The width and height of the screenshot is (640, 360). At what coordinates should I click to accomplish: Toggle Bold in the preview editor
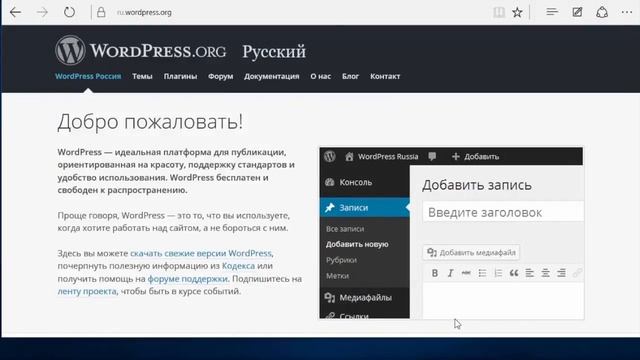(x=435, y=273)
